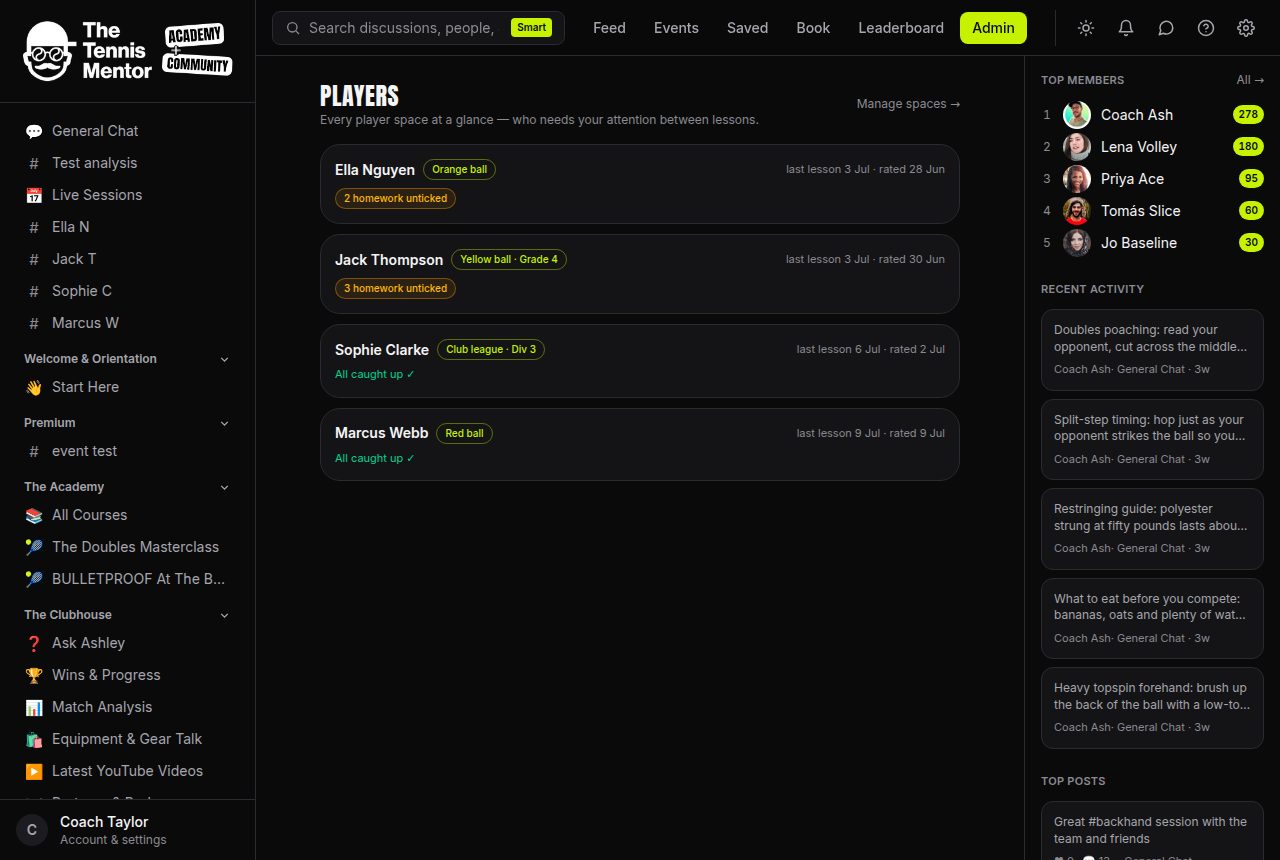
Task: Open the Book tab
Action: (813, 28)
